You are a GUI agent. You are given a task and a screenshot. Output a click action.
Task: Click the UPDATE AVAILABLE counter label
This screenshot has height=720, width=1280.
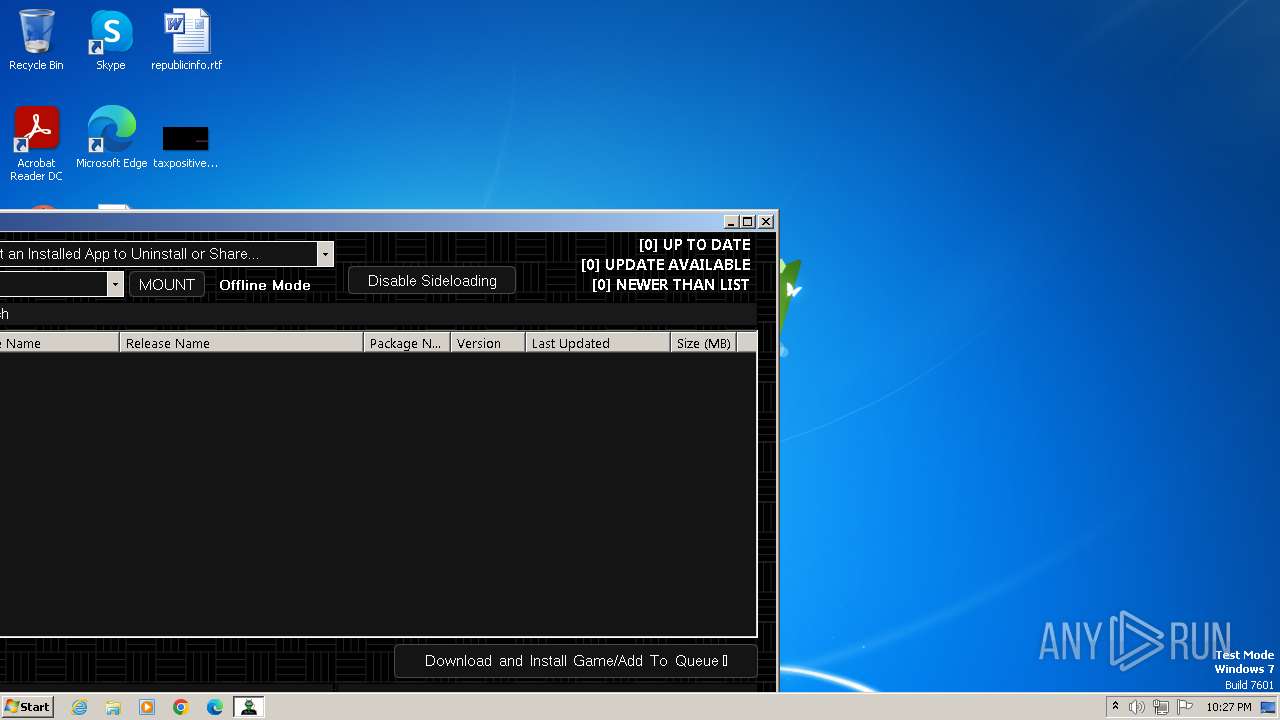tap(665, 265)
